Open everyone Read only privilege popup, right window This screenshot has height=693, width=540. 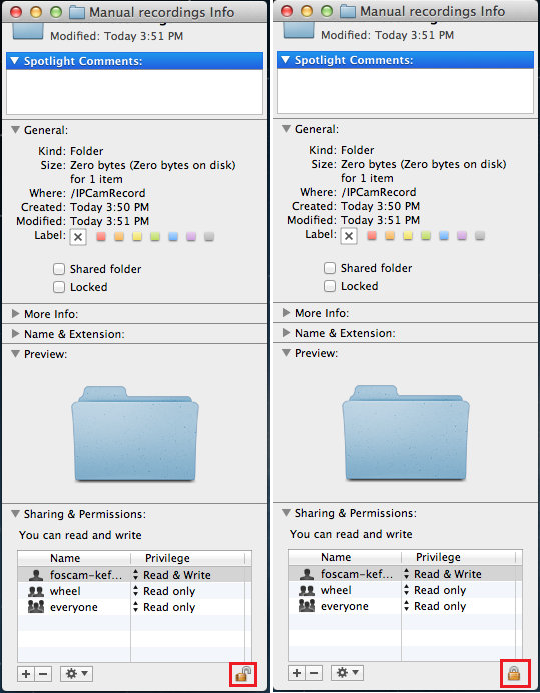pos(435,606)
